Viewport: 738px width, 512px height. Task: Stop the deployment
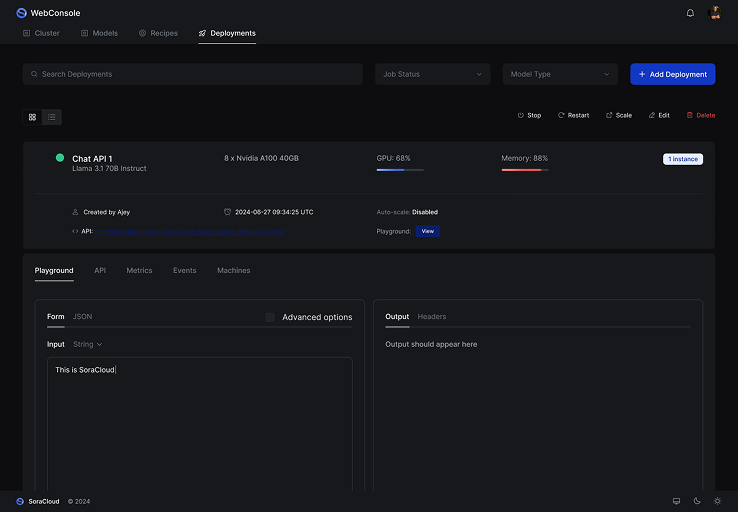pos(529,115)
